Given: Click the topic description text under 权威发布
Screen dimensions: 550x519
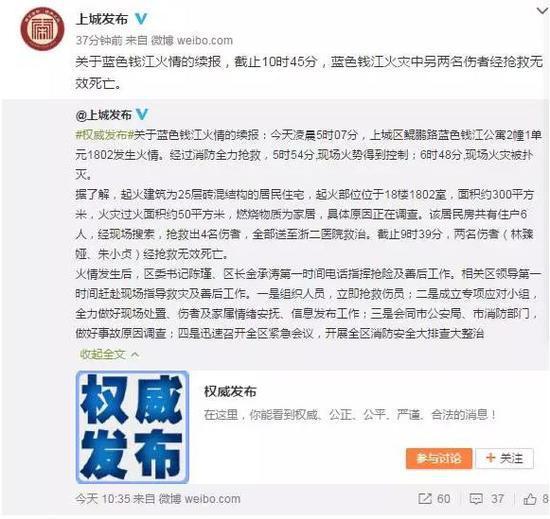Looking at the screenshot, I should 350,415.
